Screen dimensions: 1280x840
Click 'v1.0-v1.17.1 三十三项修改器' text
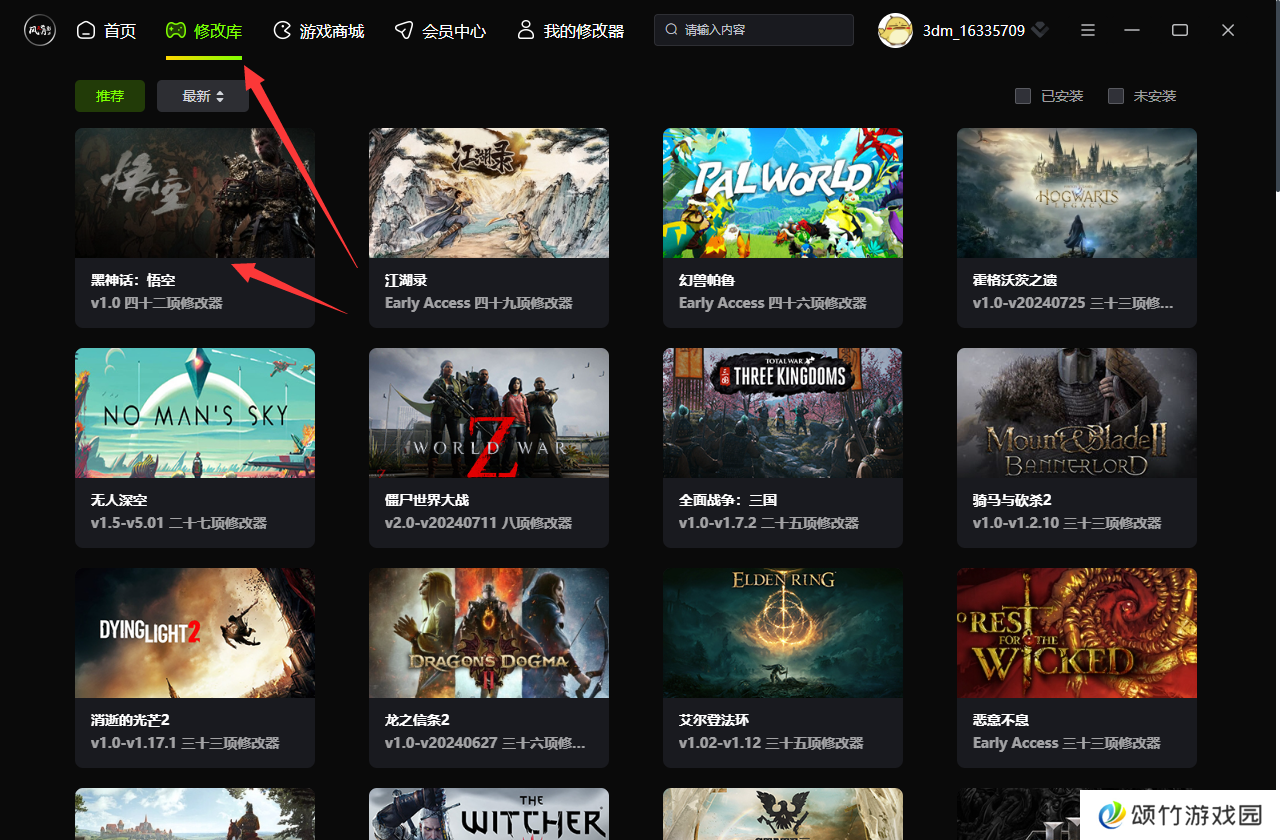click(185, 743)
